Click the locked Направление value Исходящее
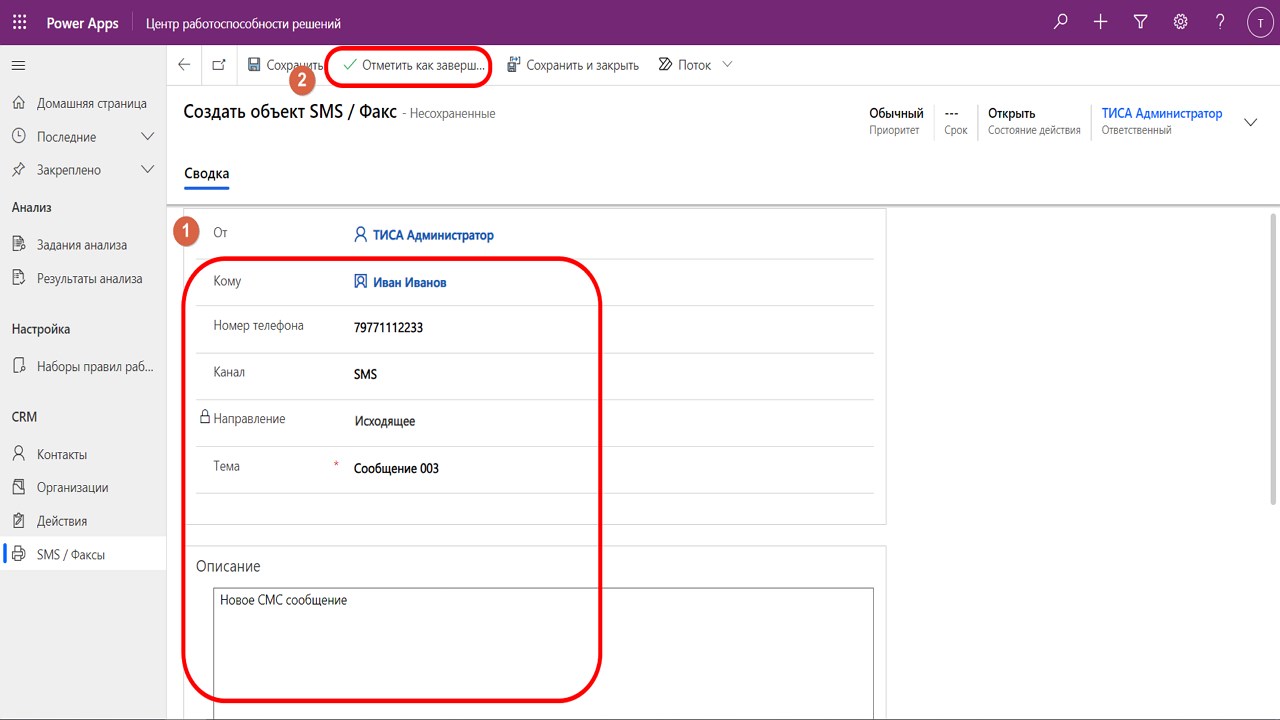 [385, 421]
